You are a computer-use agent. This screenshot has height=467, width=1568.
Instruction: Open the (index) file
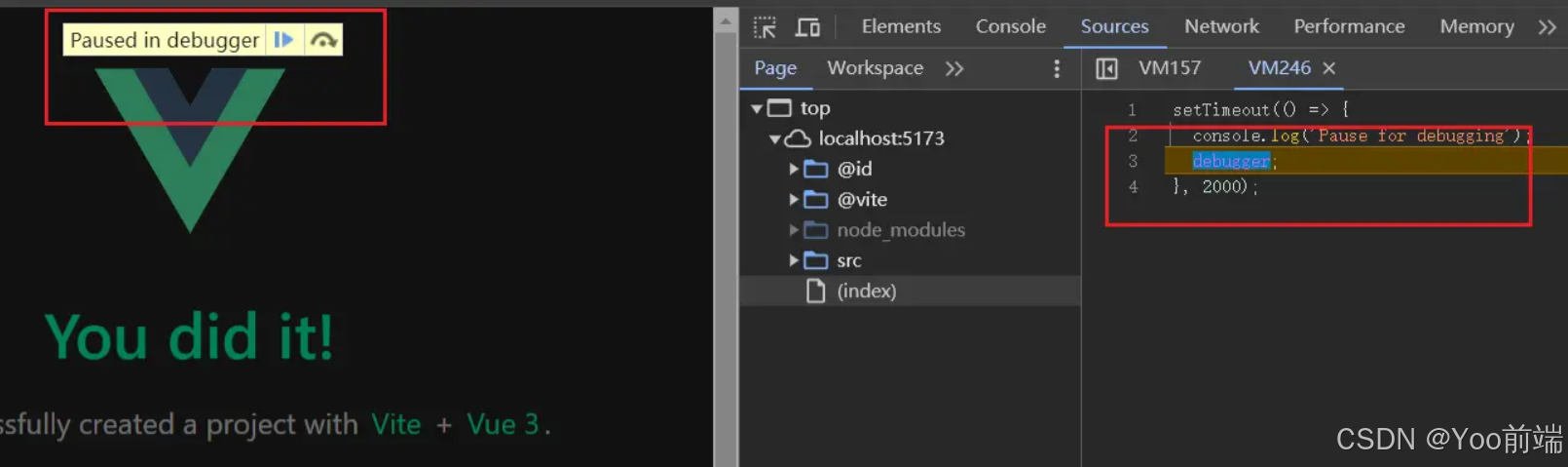tap(866, 291)
